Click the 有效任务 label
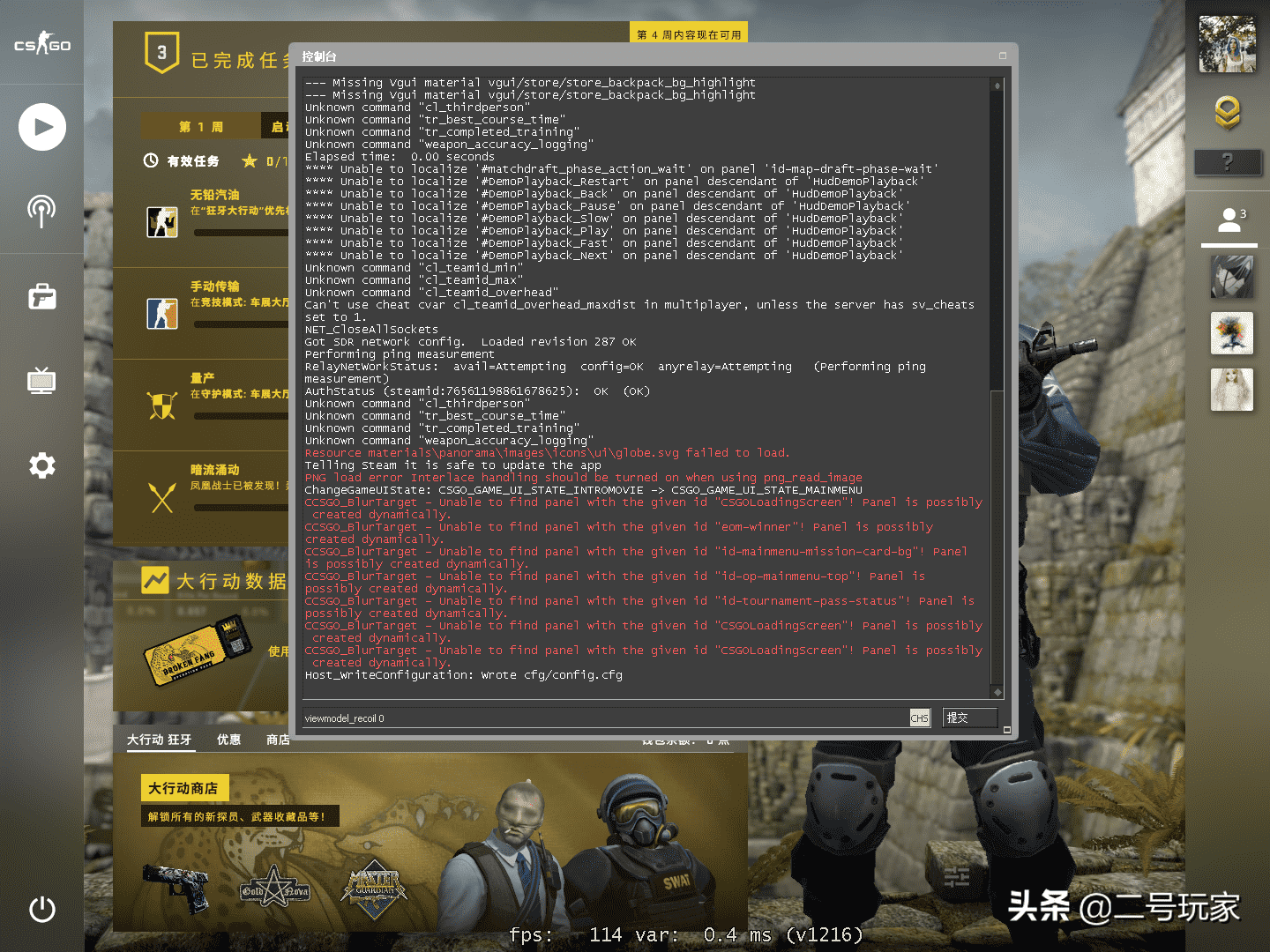Screen dimensions: 1270x952 pyautogui.click(x=193, y=161)
